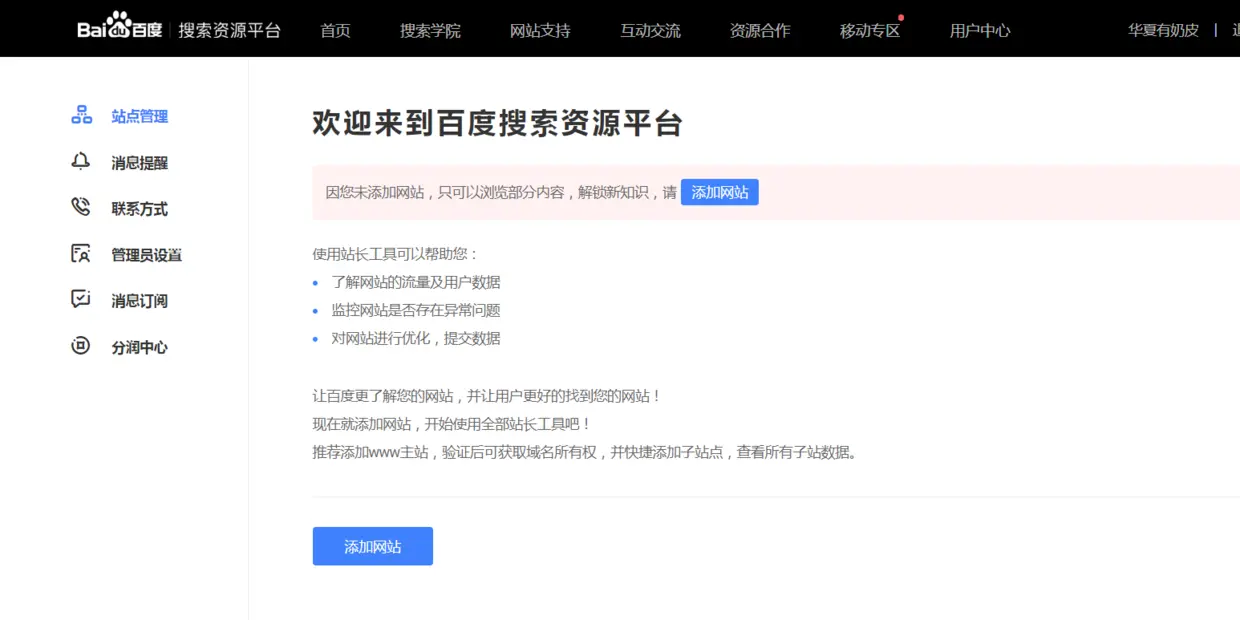Open 用户中心 top navigation item
The image size is (1240, 620).
coord(980,30)
